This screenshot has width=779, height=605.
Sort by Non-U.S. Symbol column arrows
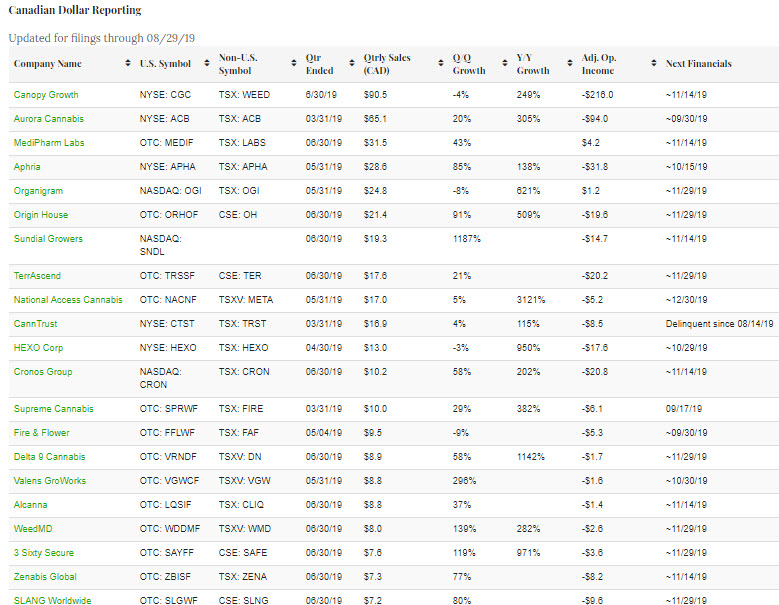point(290,64)
